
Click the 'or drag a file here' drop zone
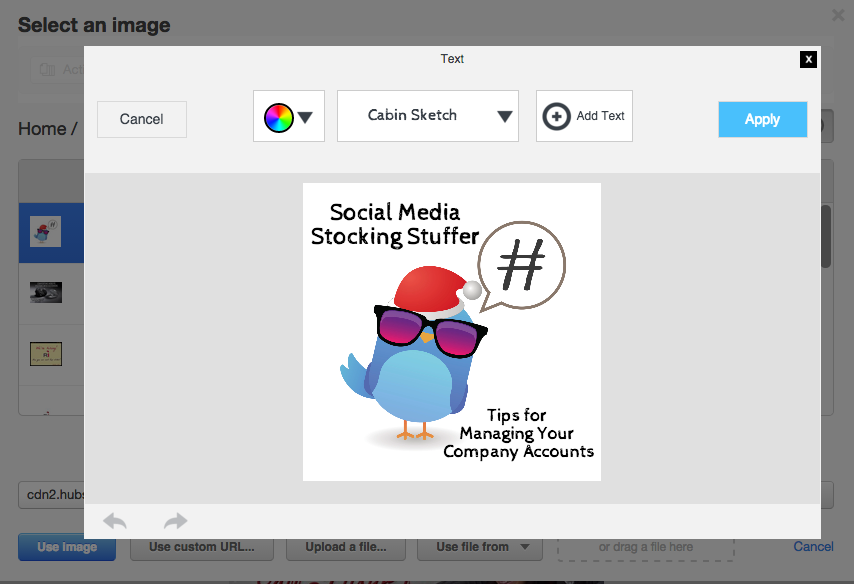point(646,547)
